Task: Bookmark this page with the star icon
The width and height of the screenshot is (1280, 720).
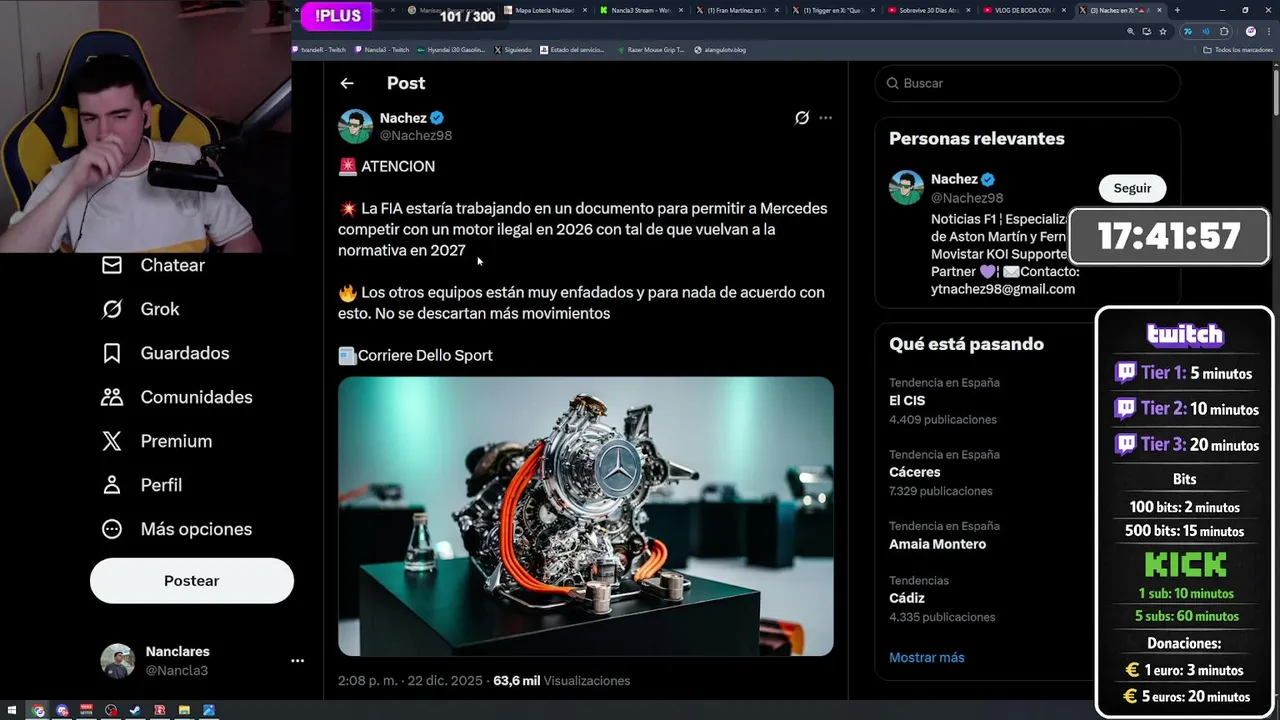Action: tap(1163, 31)
